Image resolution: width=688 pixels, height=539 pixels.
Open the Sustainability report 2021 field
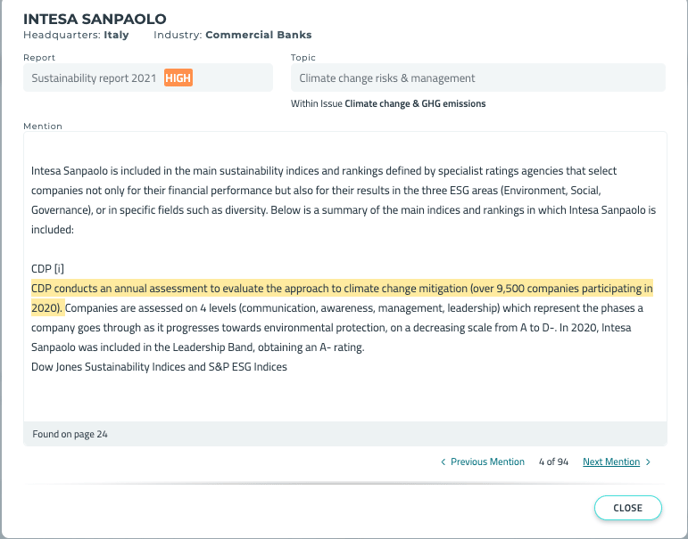148,78
